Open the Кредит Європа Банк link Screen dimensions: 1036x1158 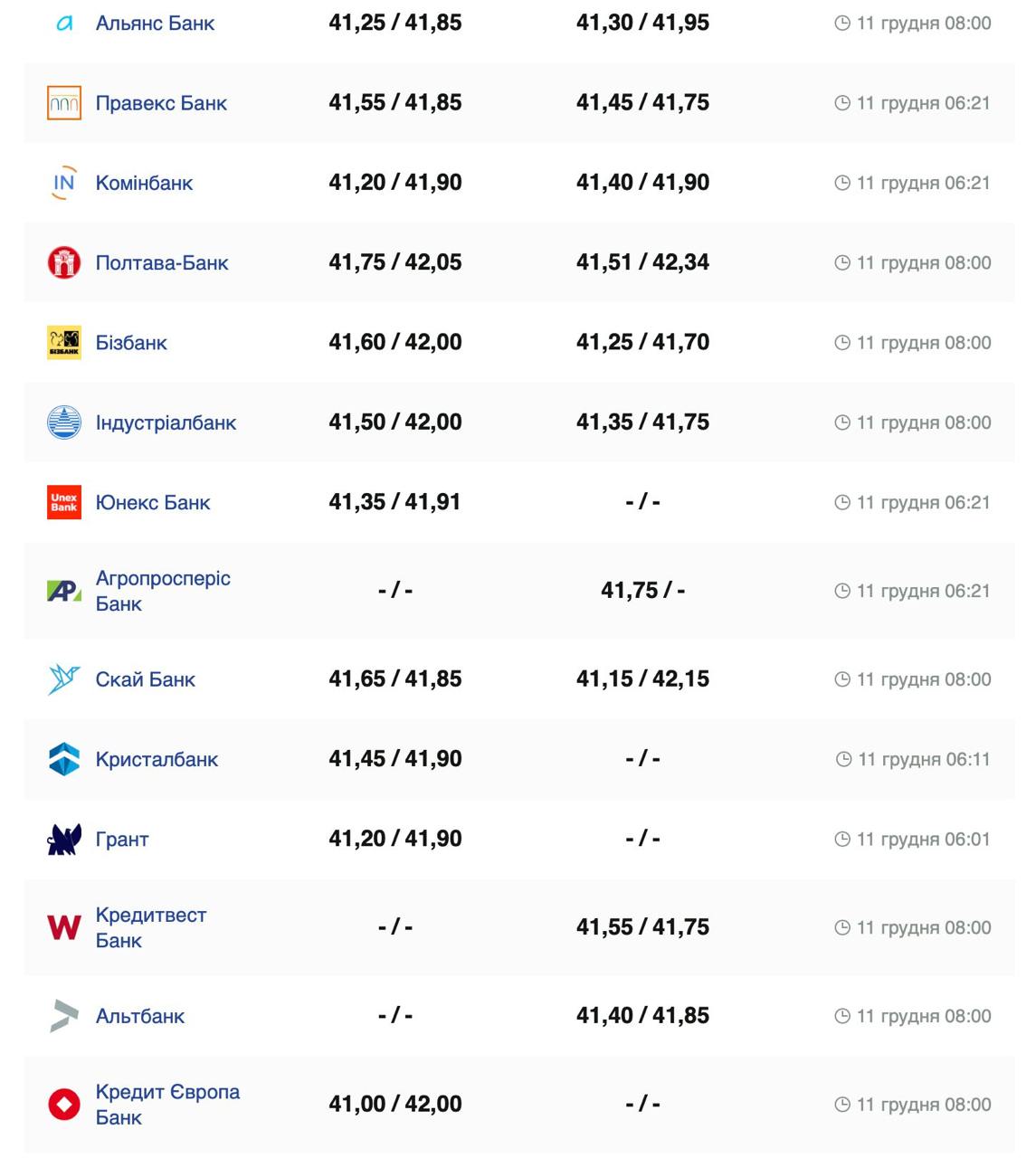[x=167, y=1104]
